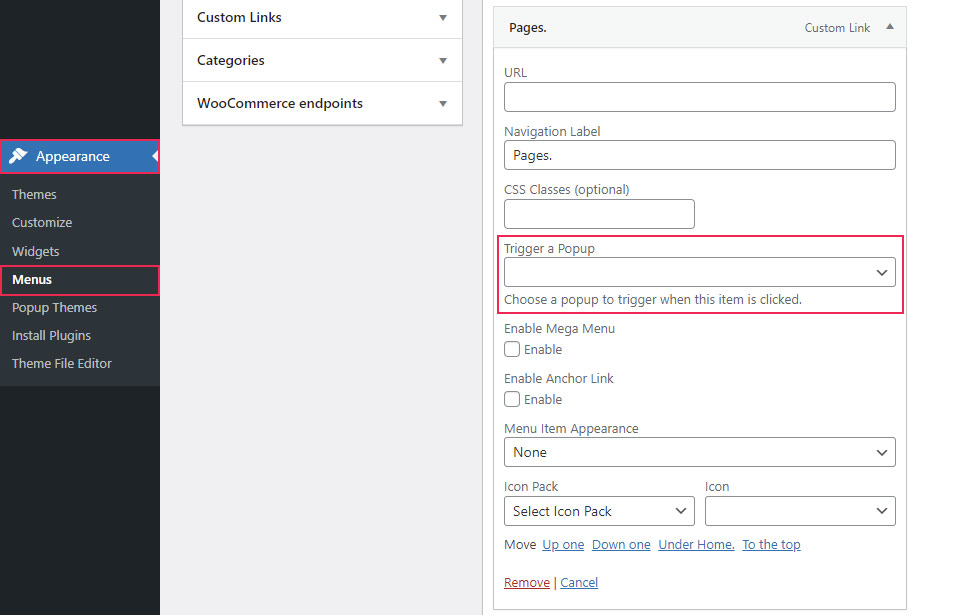Go to Customize in sidebar

pos(42,223)
